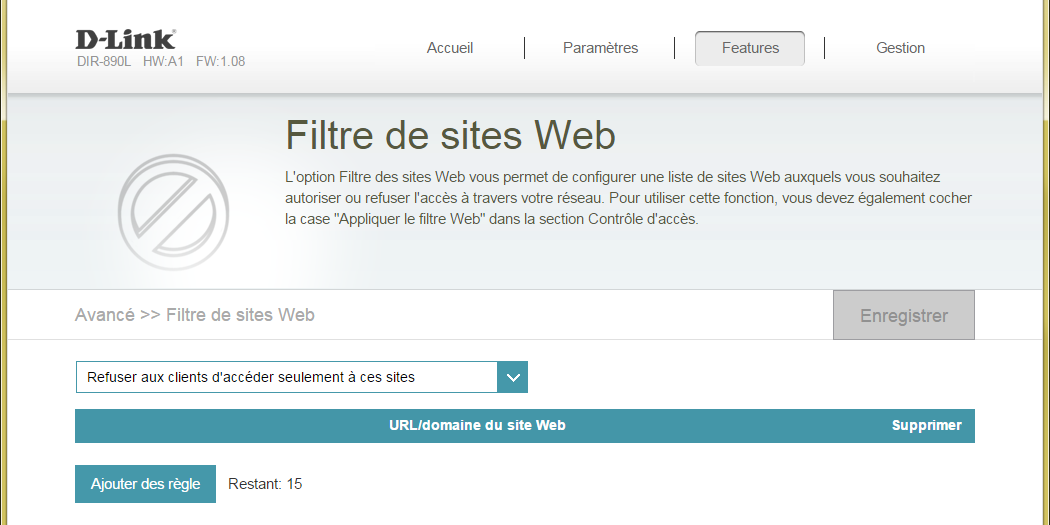Screen dimensions: 1050x525
Task: Click the HW:A1 hardware version label
Action: coord(163,62)
